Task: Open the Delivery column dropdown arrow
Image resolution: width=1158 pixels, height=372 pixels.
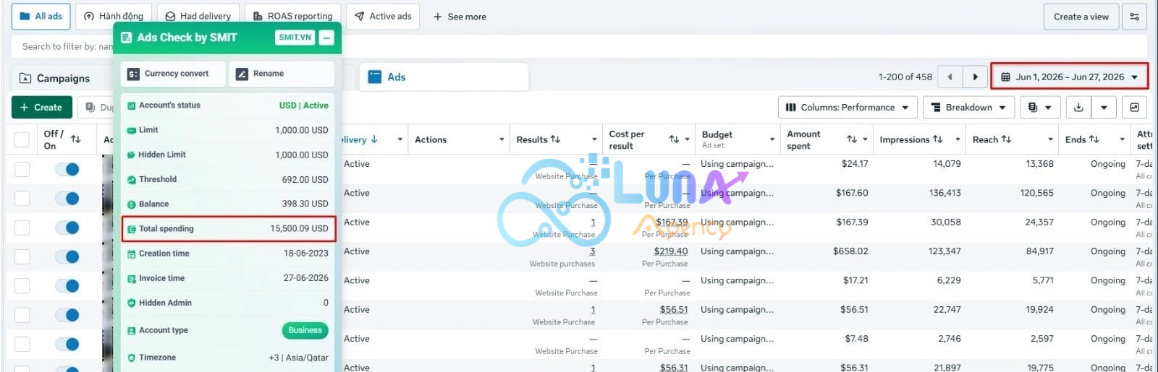Action: tap(400, 140)
